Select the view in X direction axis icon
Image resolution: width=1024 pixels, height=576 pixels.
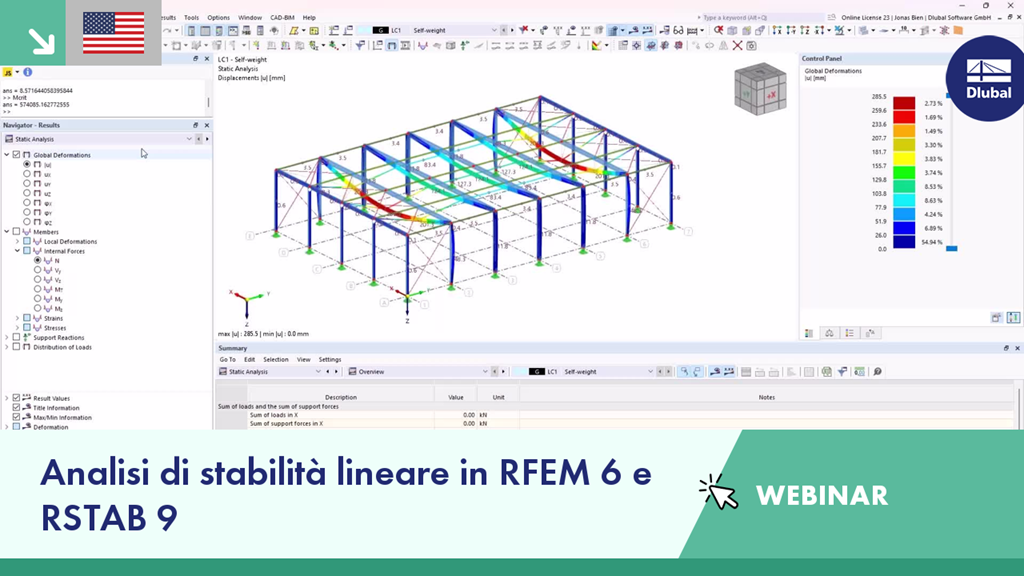777,31
